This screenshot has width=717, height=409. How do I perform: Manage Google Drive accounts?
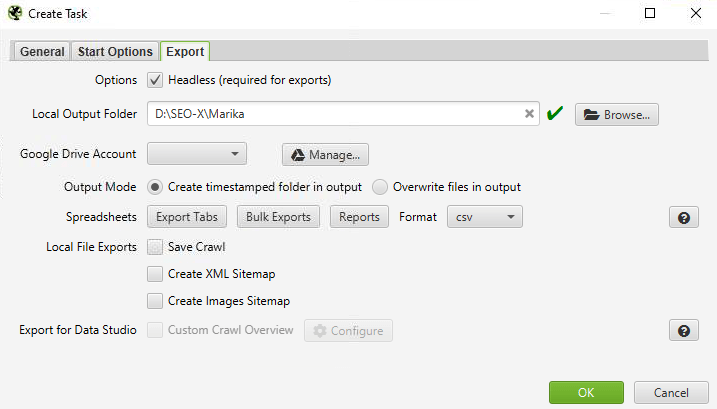[x=326, y=155]
